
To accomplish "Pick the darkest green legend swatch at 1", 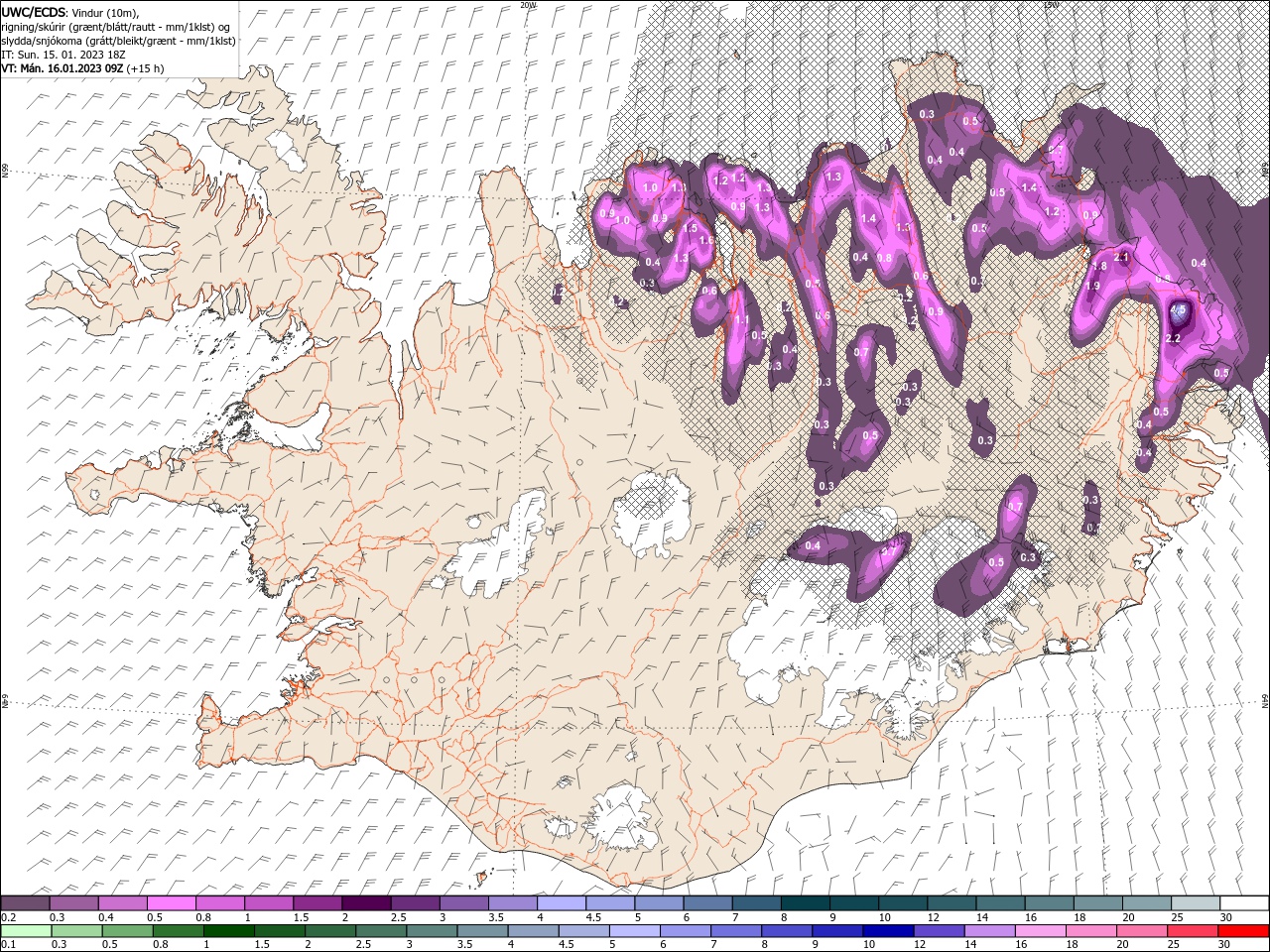I will point(227,930).
